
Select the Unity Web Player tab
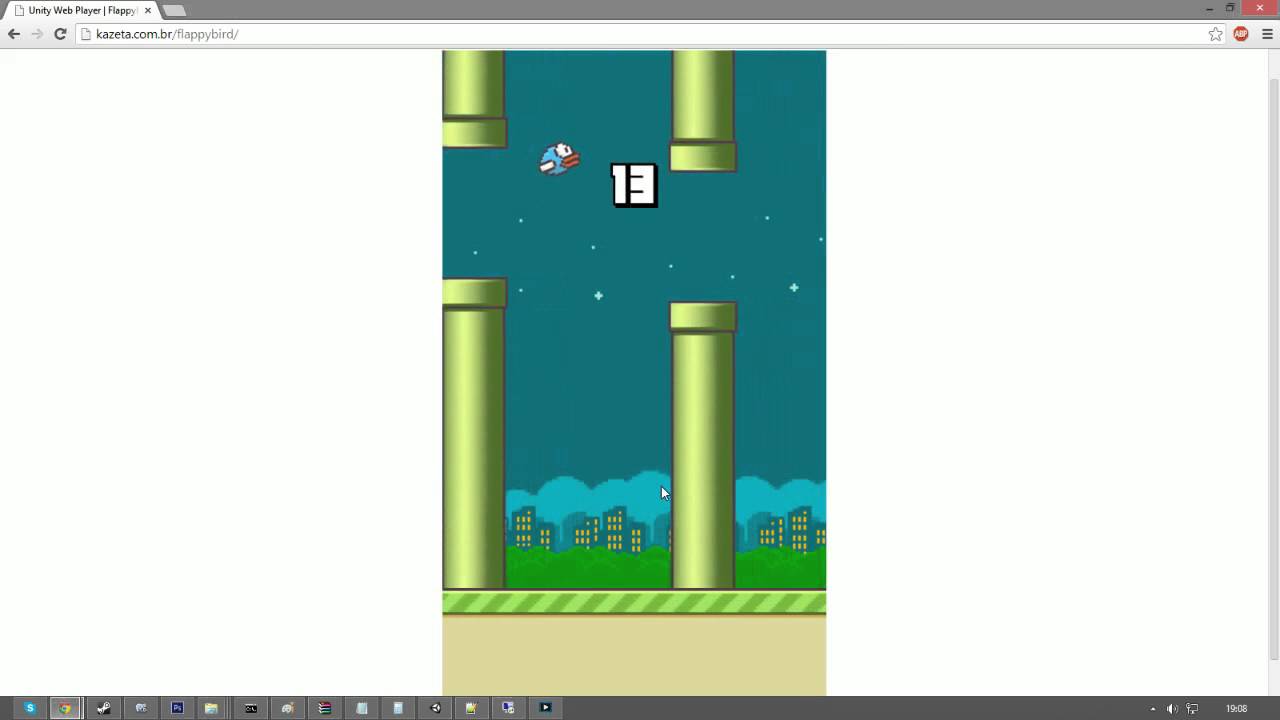click(80, 10)
